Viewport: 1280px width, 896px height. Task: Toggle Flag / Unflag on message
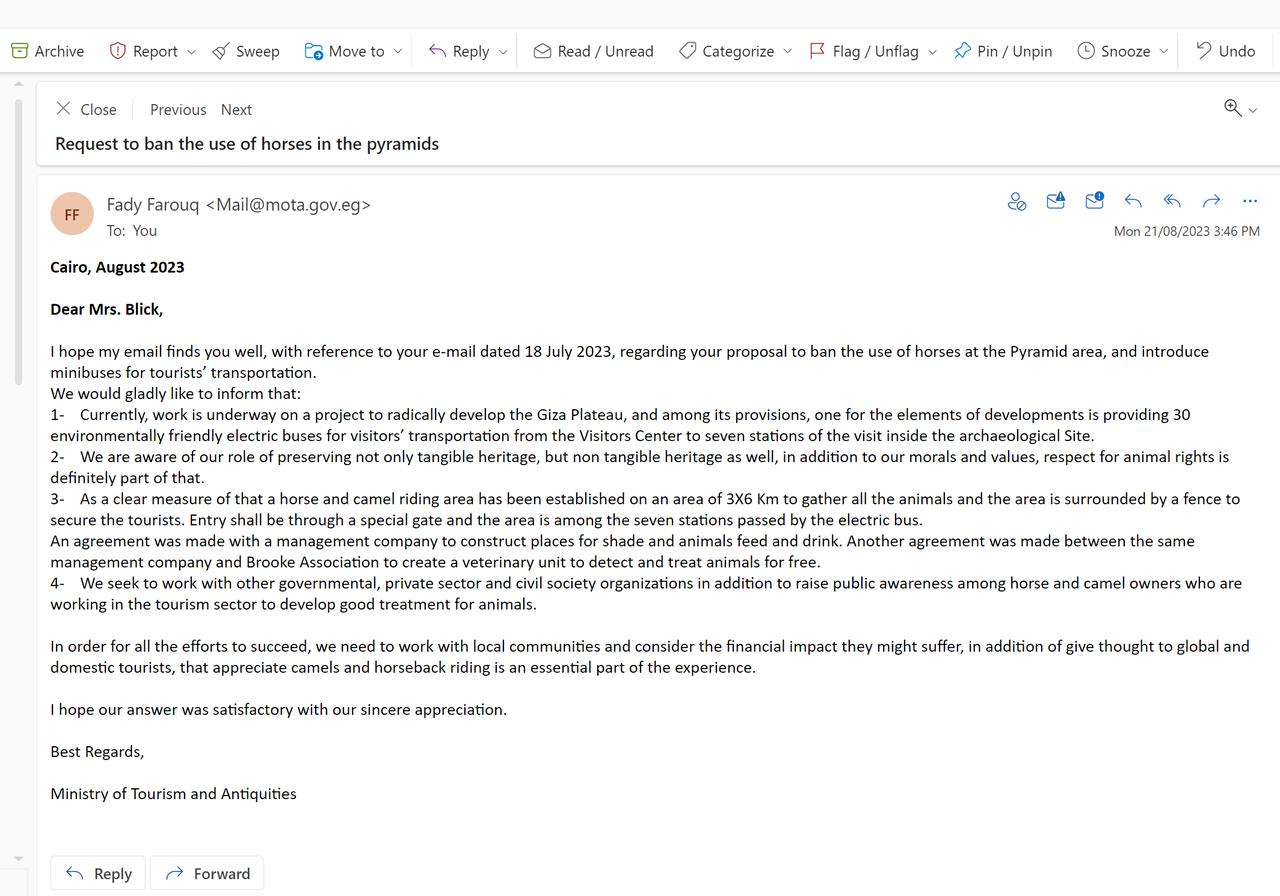tap(864, 51)
